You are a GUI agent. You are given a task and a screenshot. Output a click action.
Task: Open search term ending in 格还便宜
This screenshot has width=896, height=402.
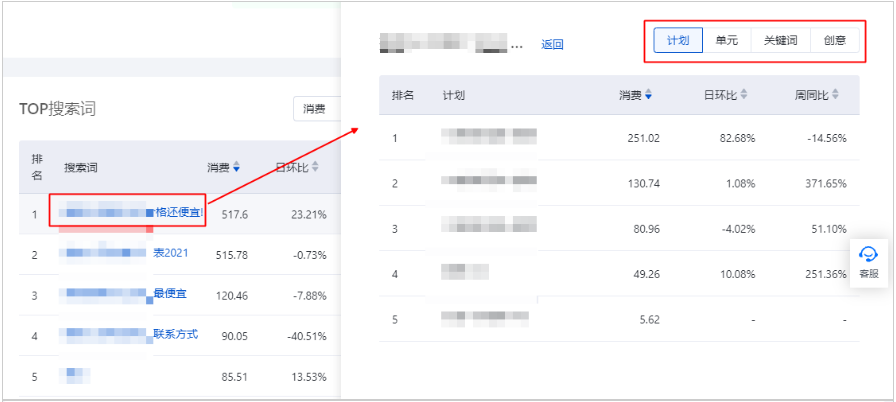[x=178, y=213]
